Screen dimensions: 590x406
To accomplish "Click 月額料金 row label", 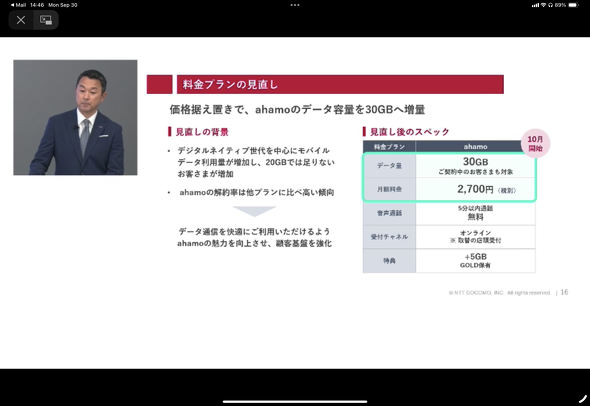I will coord(389,189).
